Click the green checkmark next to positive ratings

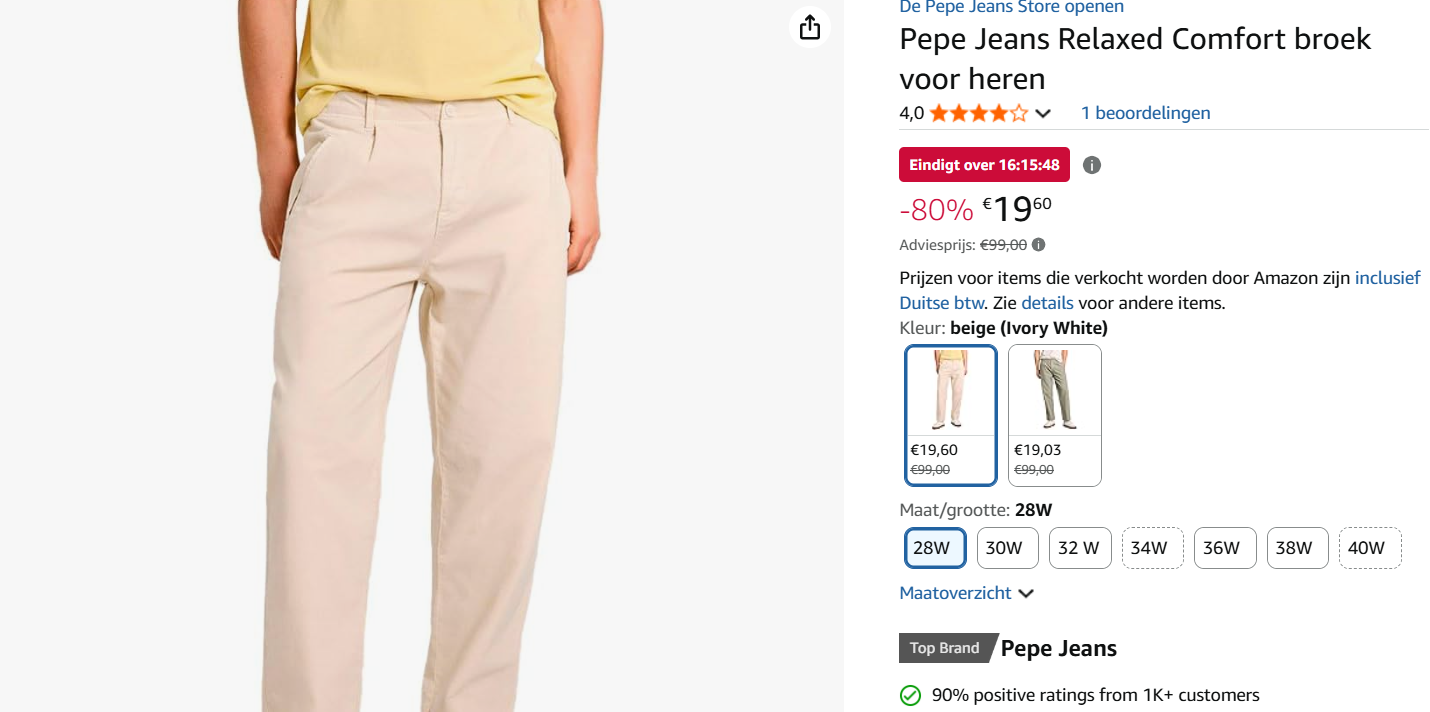[x=910, y=694]
